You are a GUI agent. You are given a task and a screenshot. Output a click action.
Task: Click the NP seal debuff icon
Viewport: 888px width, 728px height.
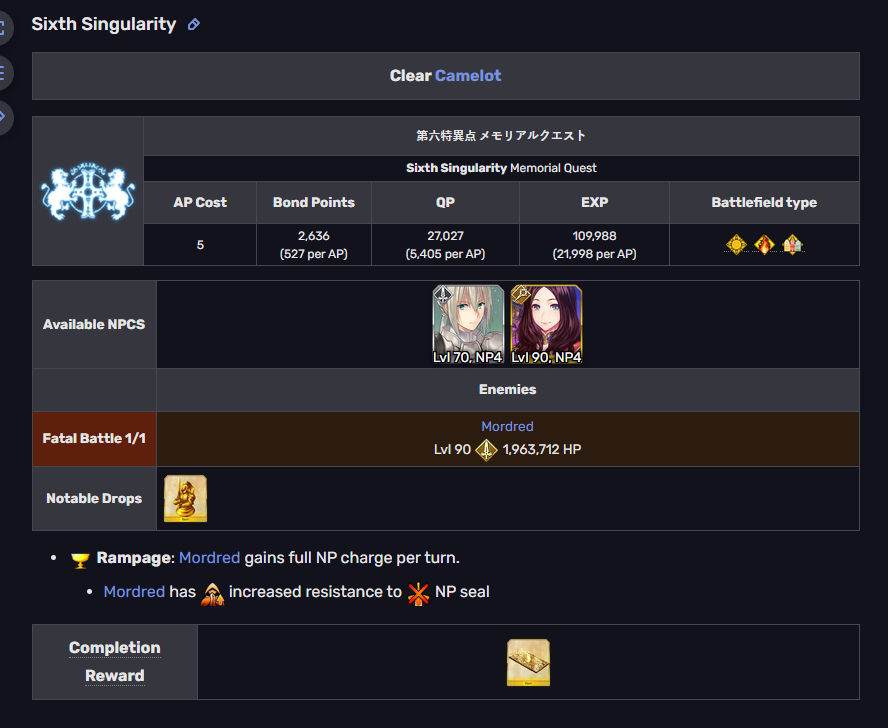[419, 594]
